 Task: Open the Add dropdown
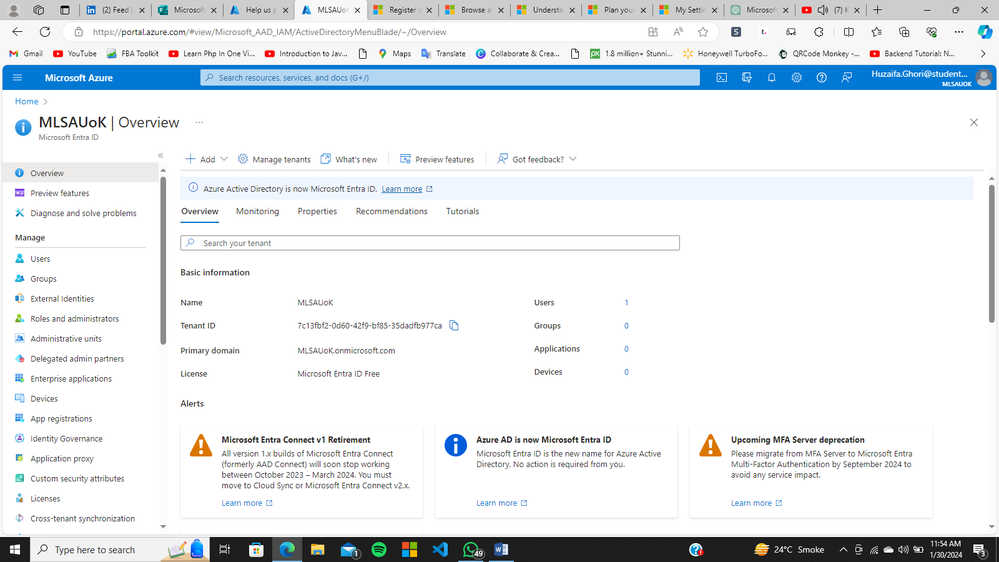tap(206, 159)
